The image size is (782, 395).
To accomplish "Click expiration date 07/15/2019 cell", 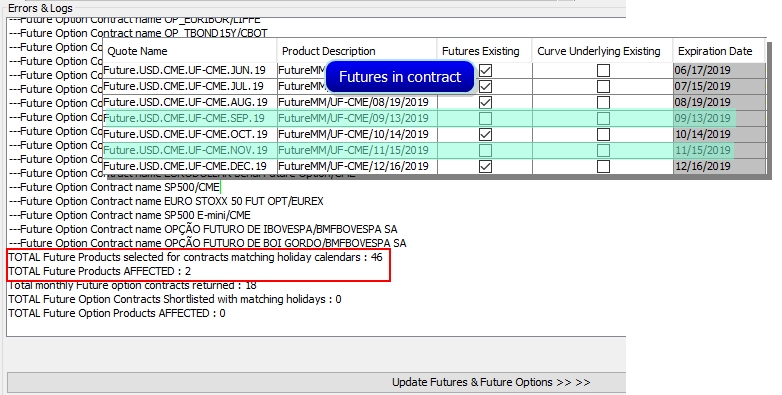I will [719, 86].
